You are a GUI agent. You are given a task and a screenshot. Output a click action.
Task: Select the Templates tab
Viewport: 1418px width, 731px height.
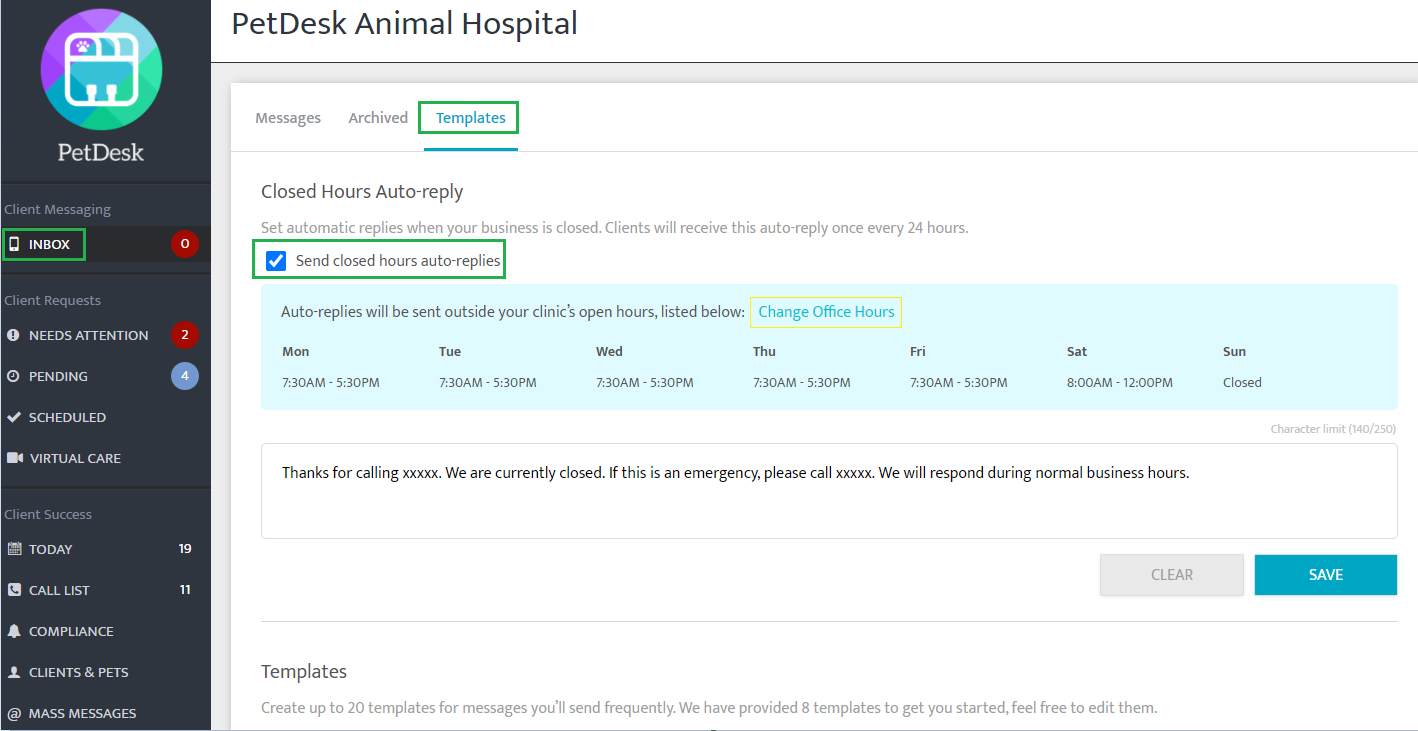470,118
